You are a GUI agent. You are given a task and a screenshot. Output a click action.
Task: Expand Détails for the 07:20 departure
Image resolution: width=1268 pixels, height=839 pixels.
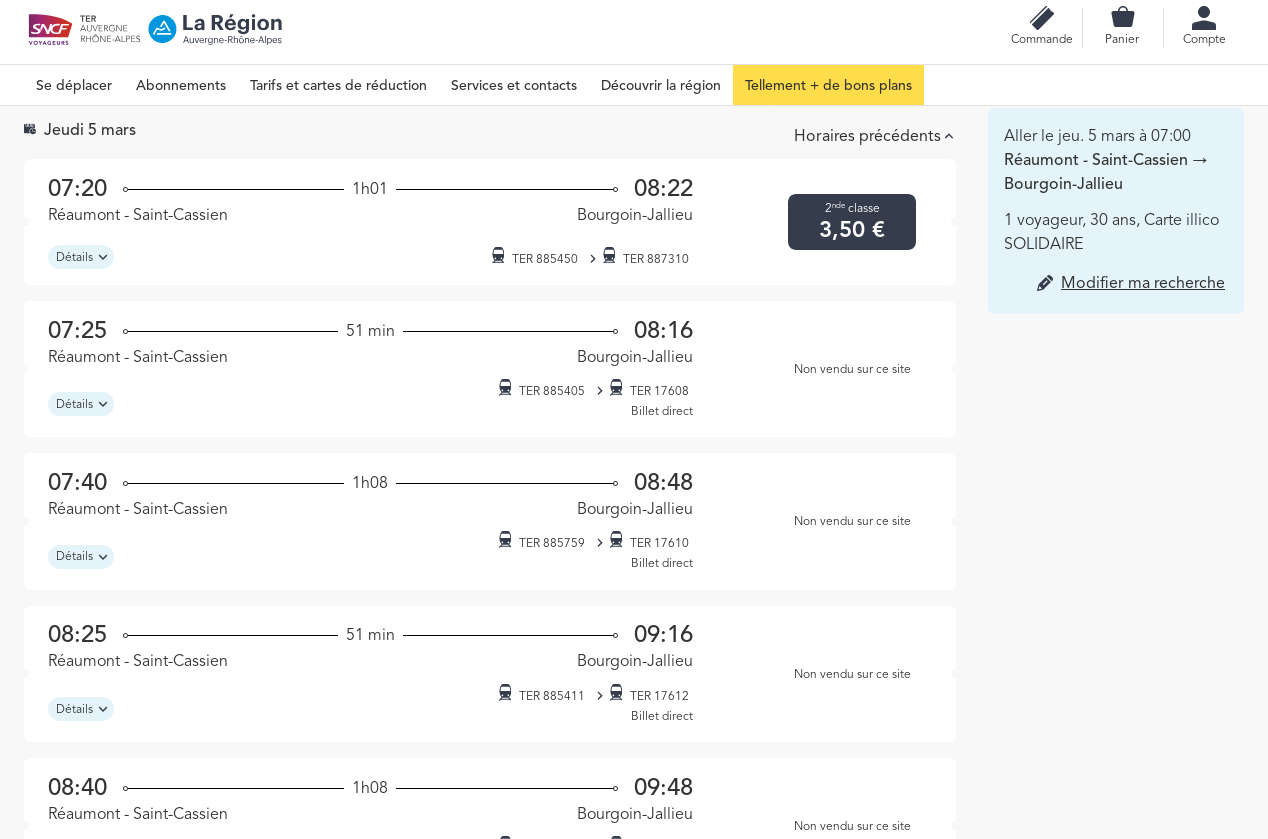click(81, 257)
